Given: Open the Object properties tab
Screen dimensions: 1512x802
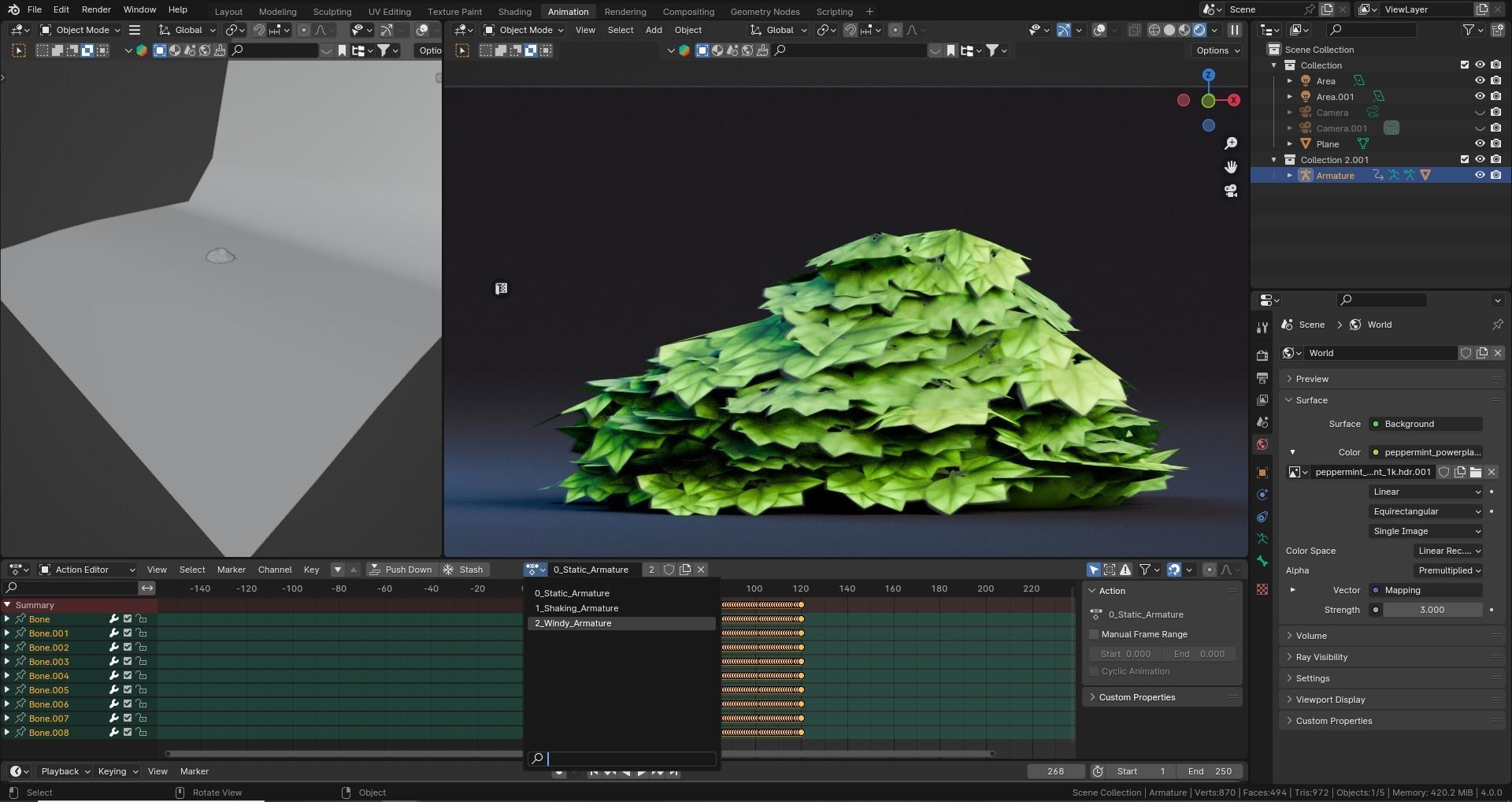Looking at the screenshot, I should coord(1262,473).
